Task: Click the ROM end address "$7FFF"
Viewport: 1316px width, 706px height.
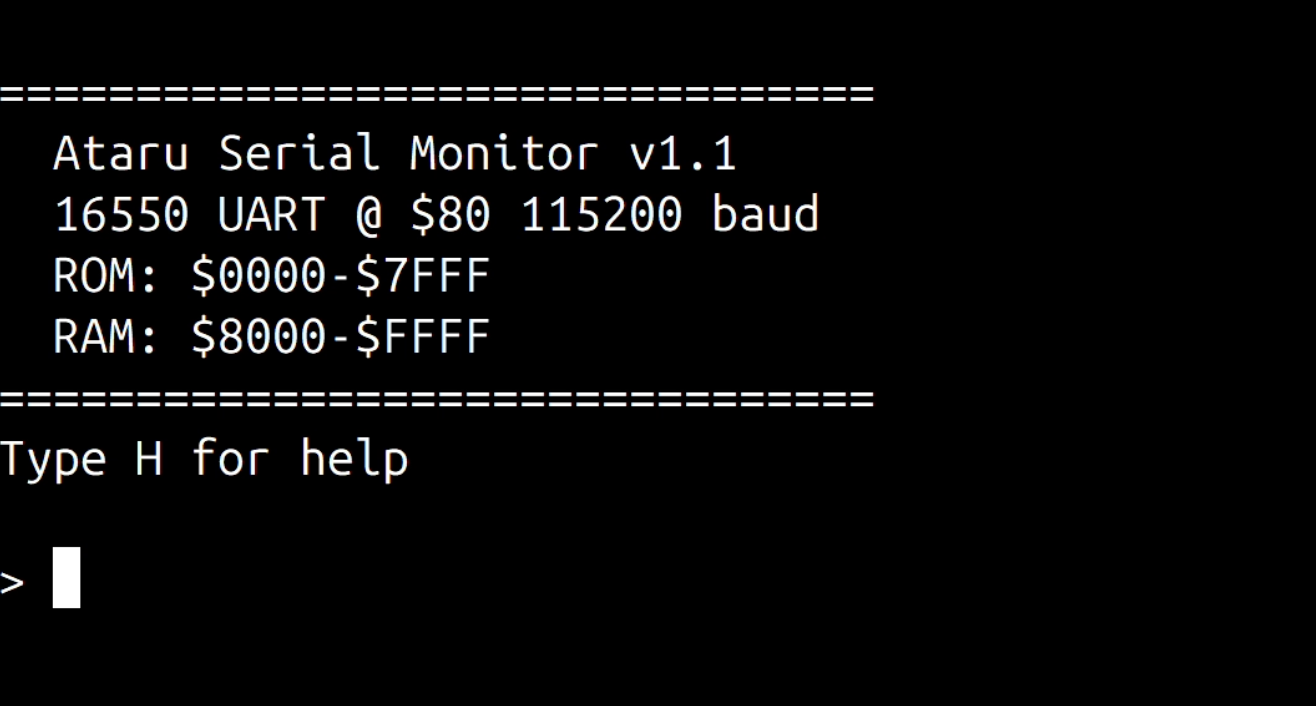Action: (x=422, y=276)
